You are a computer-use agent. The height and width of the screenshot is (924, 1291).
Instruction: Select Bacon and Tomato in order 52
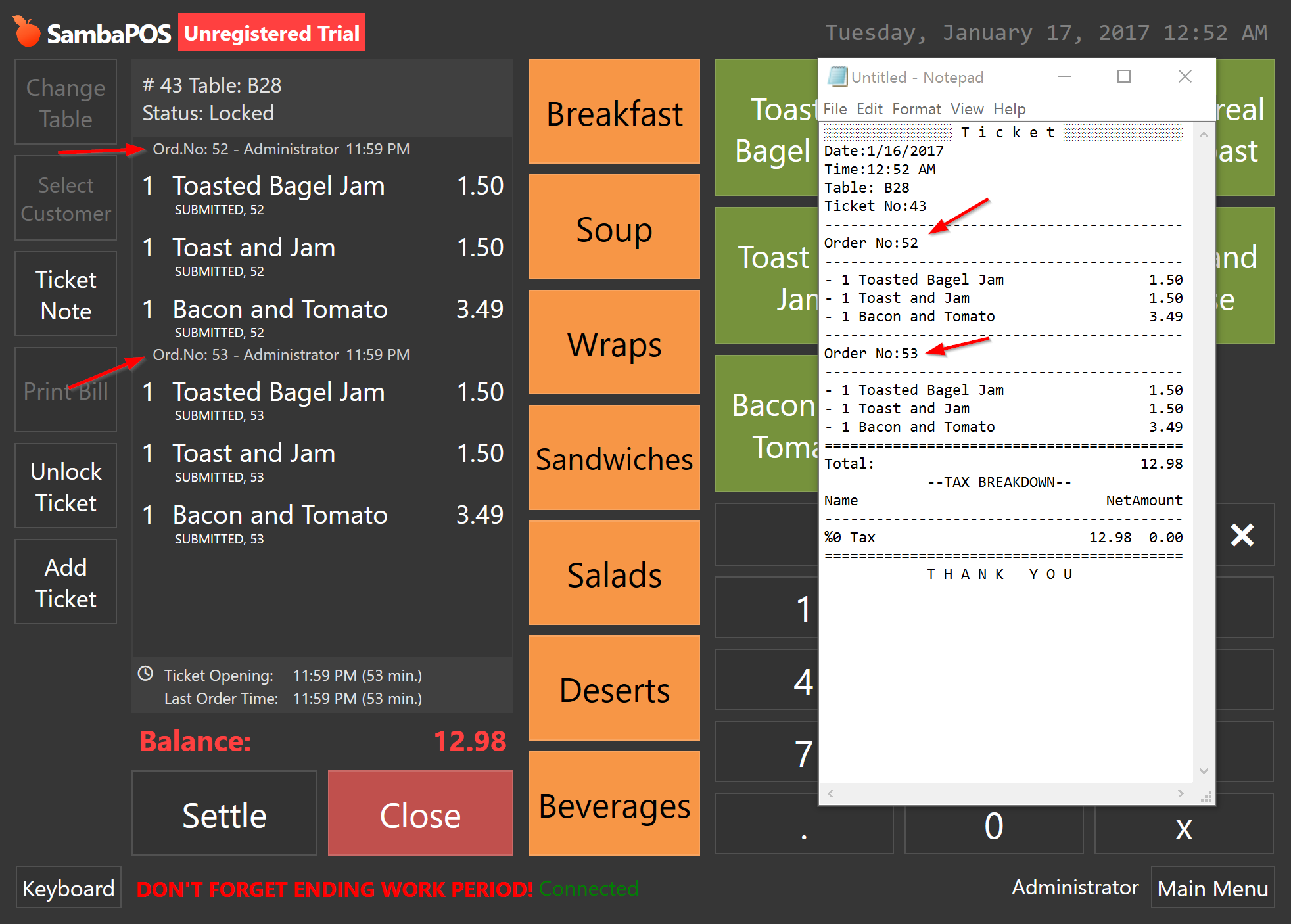322,317
